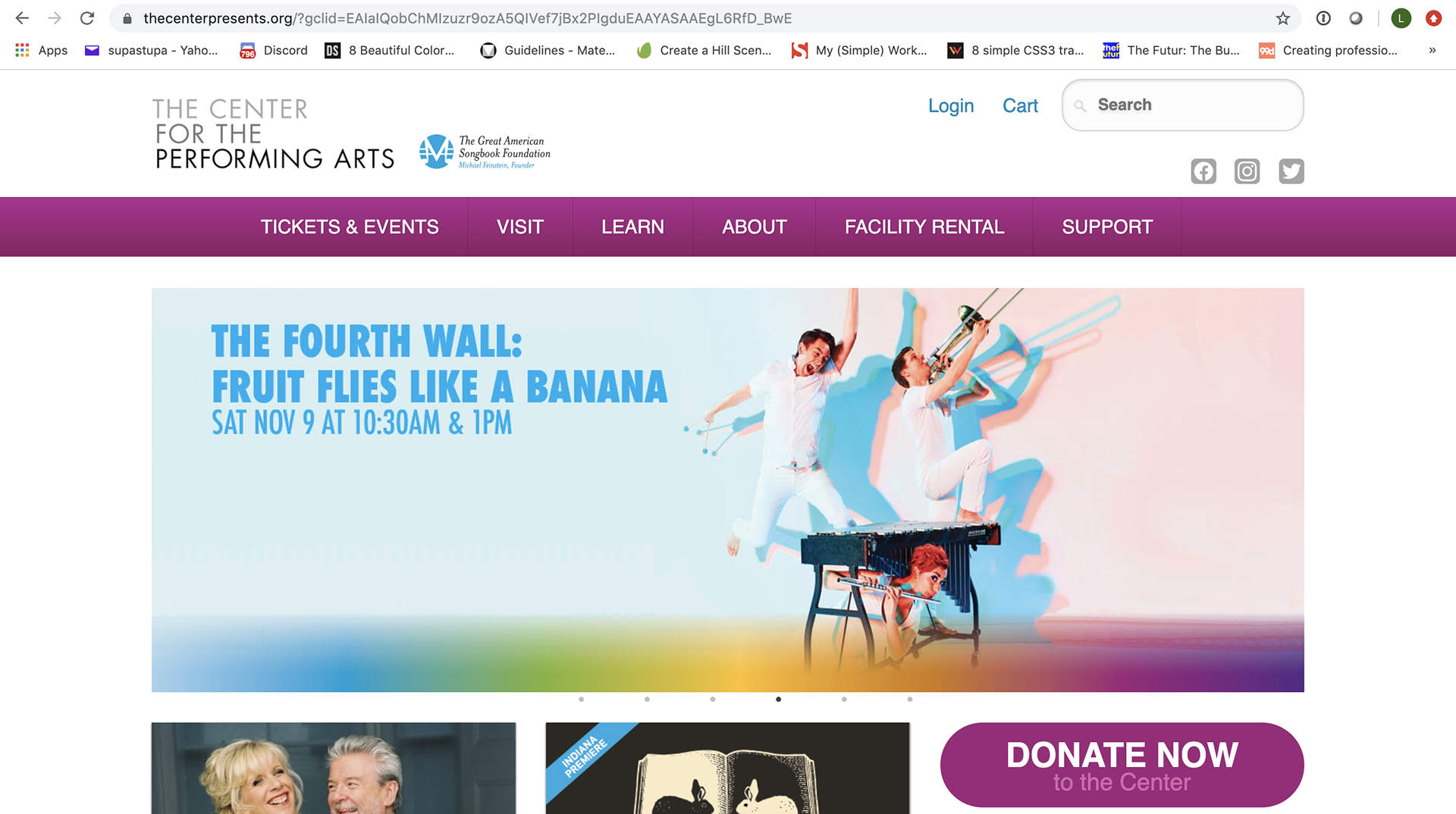The image size is (1456, 814).
Task: Bookmark this page with the star icon
Action: (x=1283, y=18)
